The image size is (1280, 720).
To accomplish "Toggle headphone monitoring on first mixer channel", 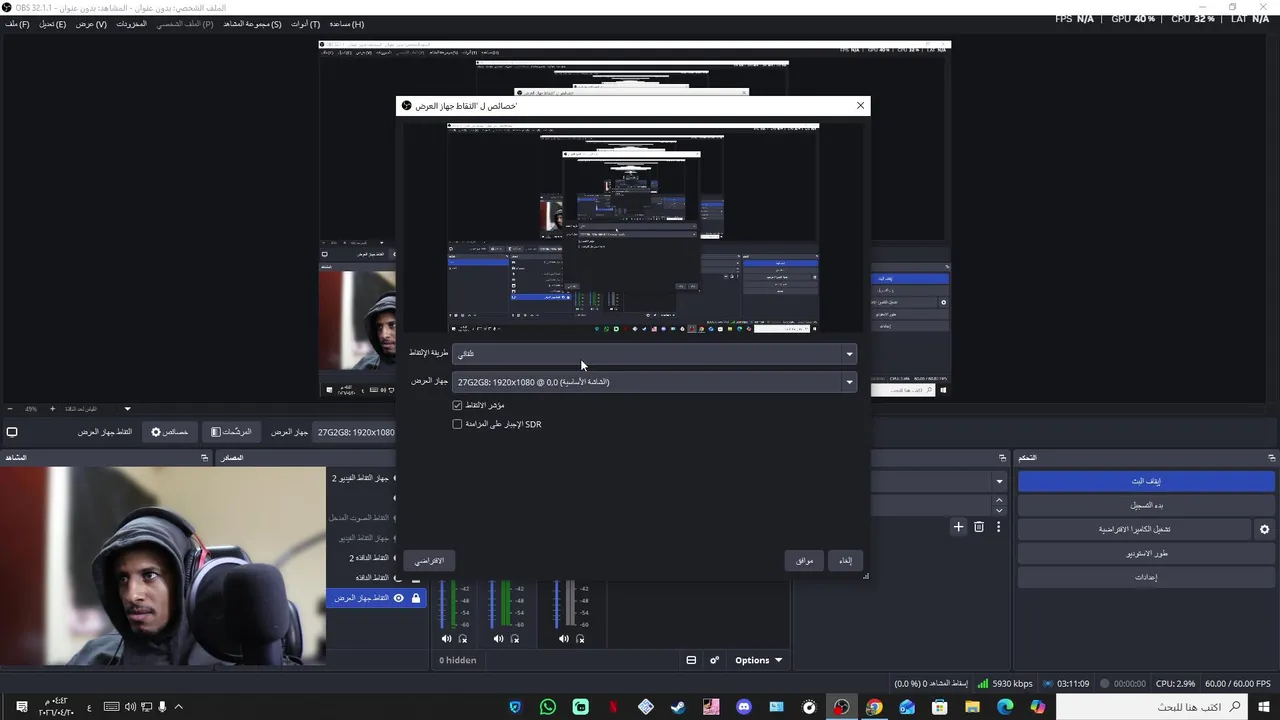I will coord(463,639).
